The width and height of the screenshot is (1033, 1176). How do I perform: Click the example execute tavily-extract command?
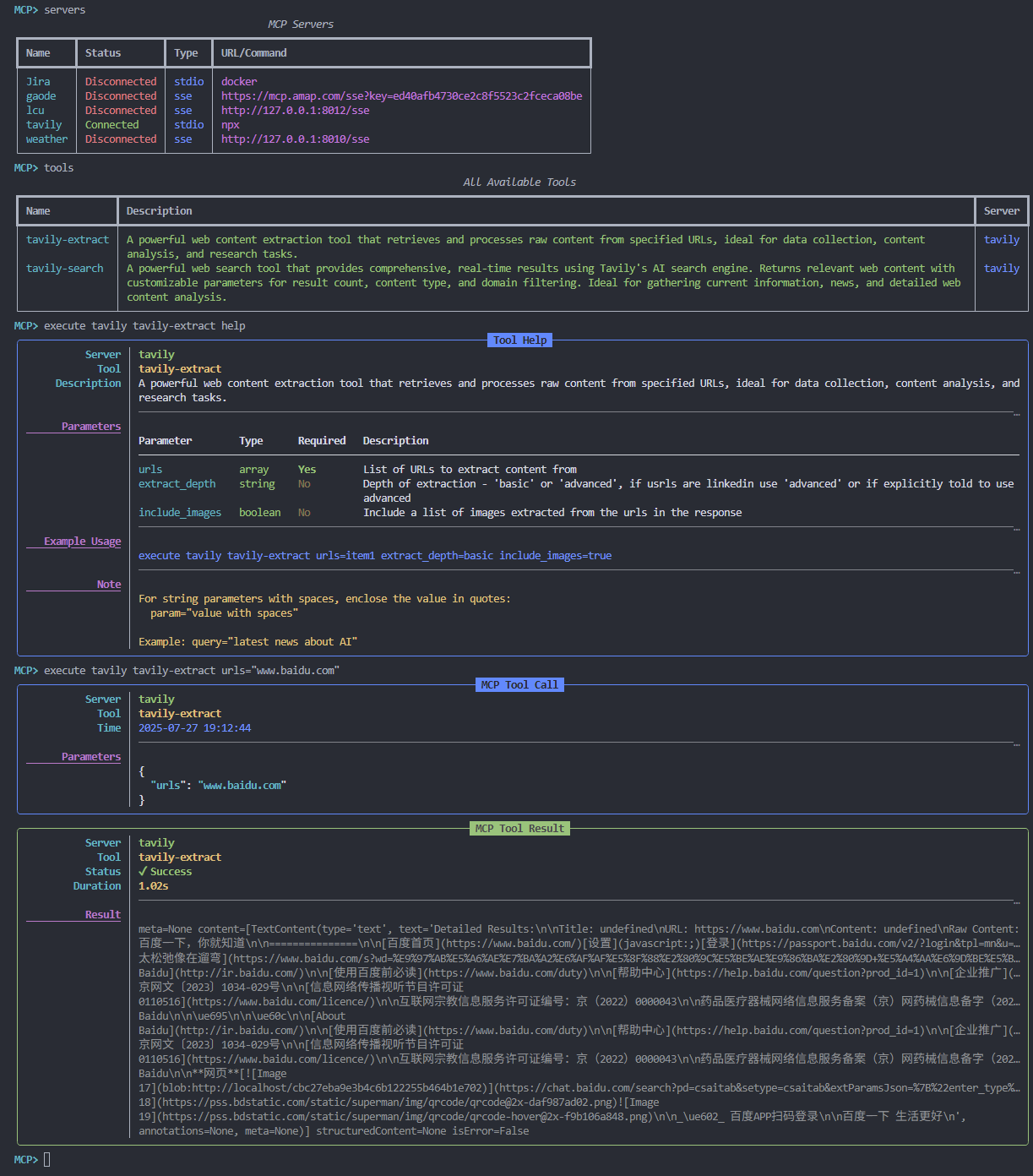pos(375,556)
